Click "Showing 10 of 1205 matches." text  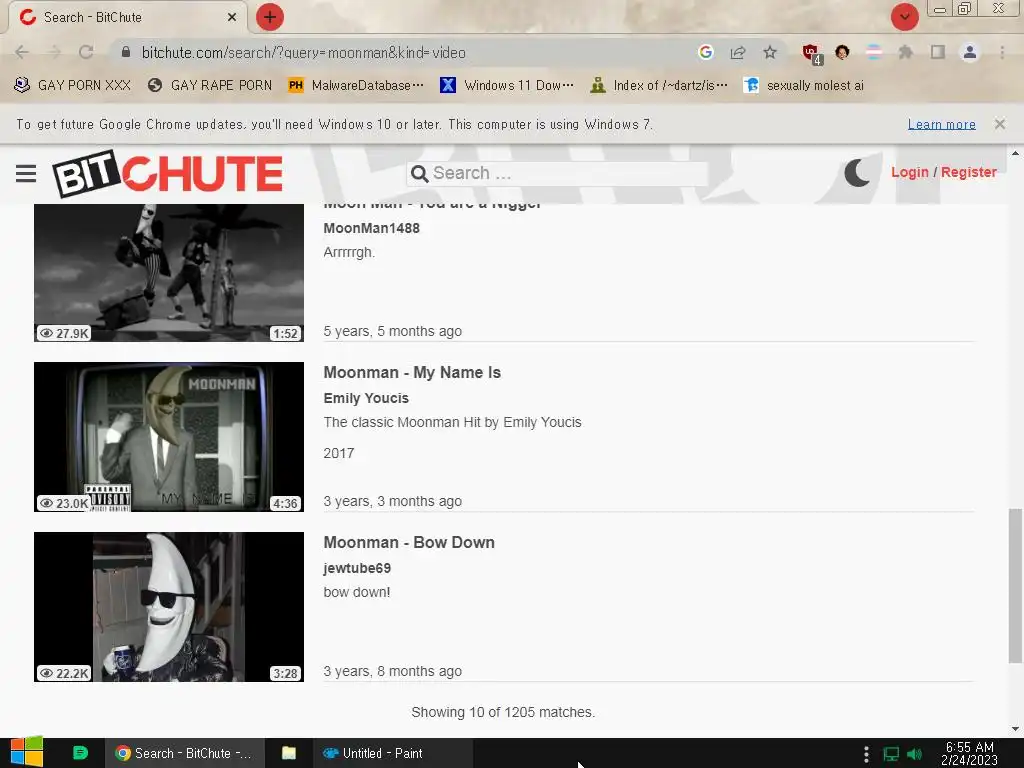(503, 712)
